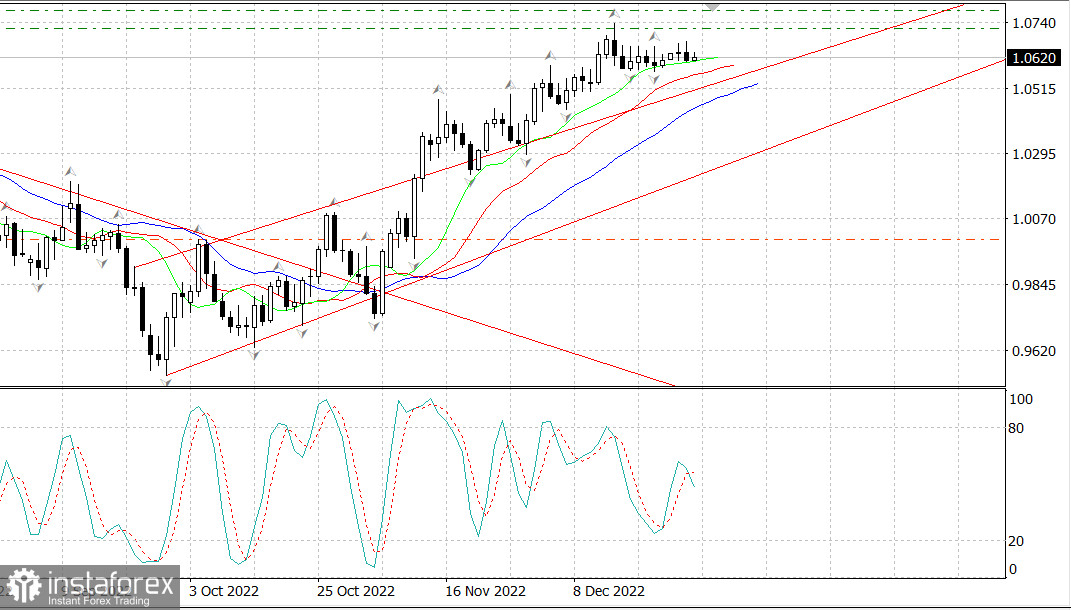Click the 0.9620 price axis label
The image size is (1071, 610).
coord(1034,351)
